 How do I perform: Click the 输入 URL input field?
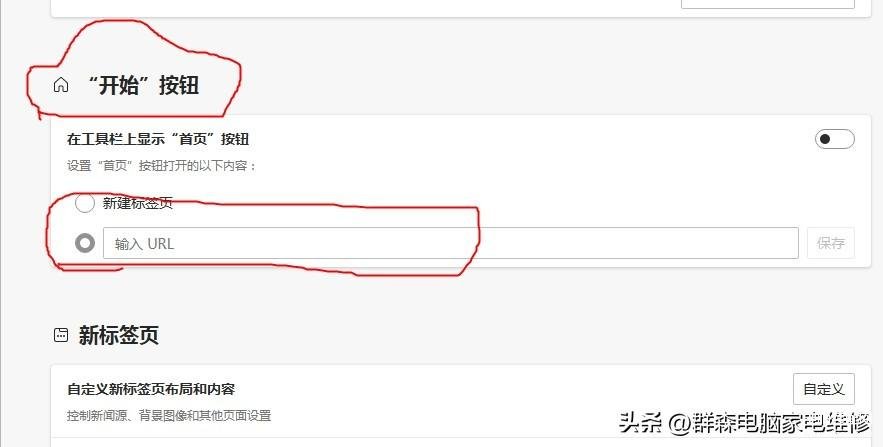pyautogui.click(x=451, y=243)
